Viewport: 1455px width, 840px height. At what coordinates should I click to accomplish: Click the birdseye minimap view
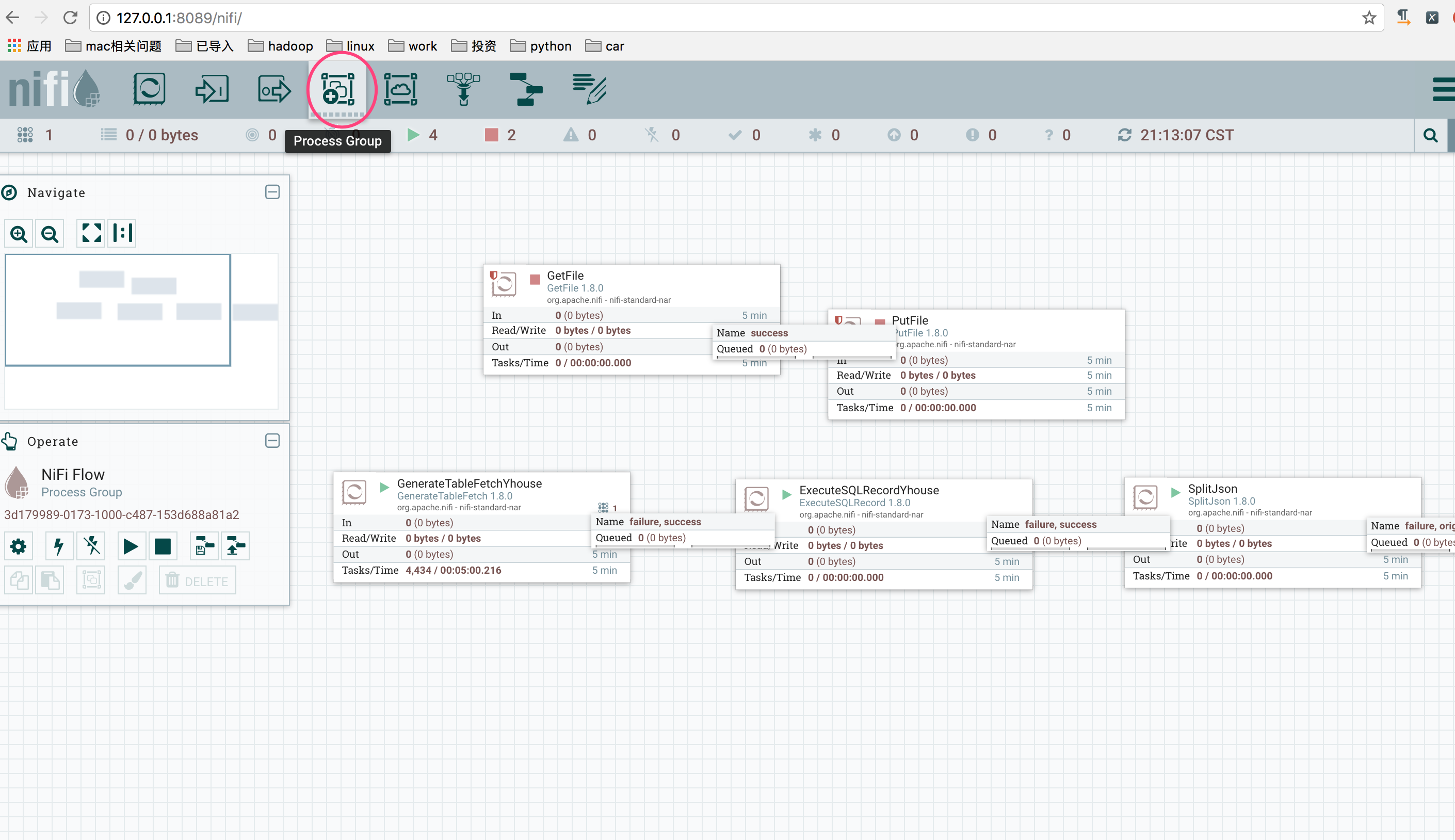point(141,332)
